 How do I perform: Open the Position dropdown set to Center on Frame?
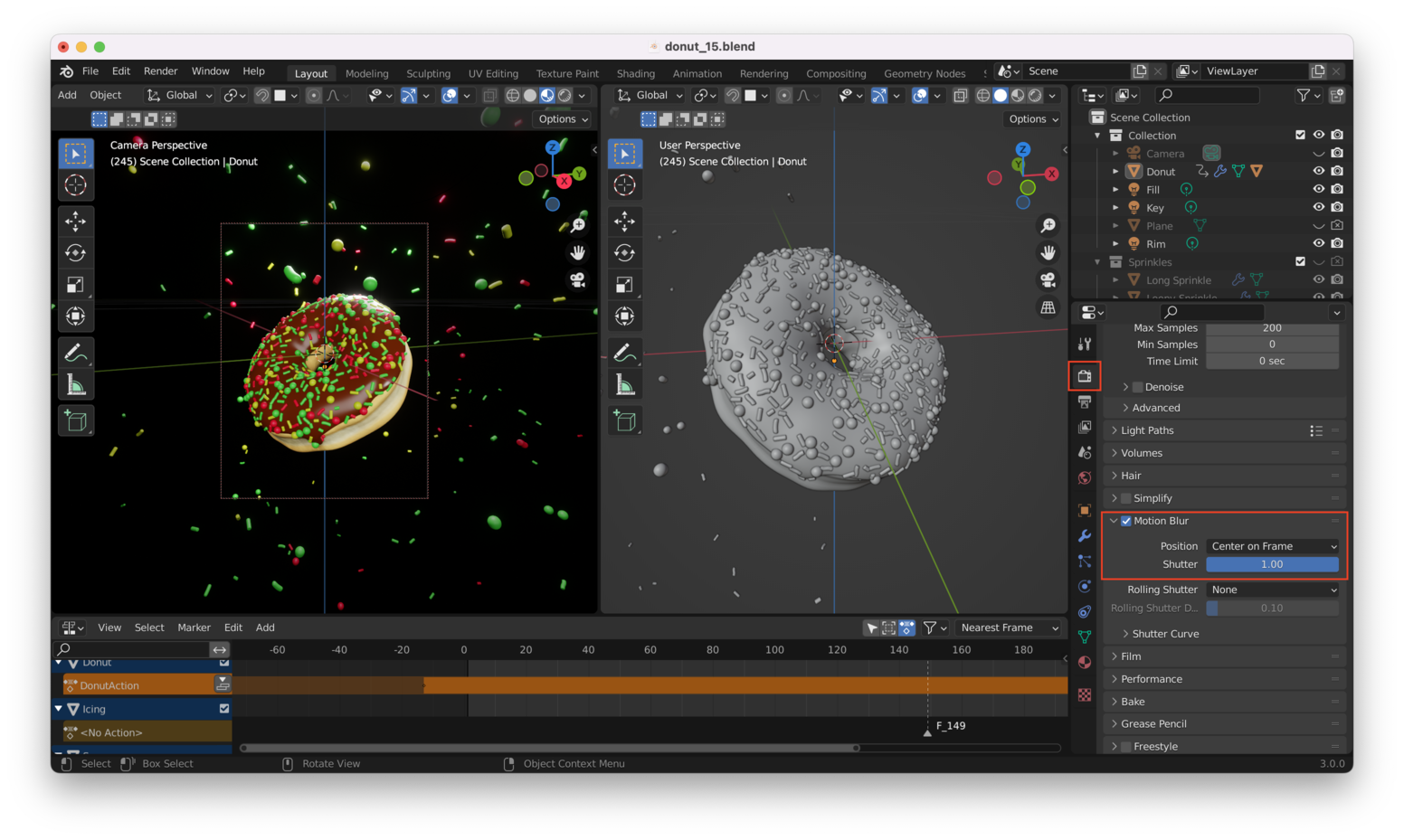pyautogui.click(x=1273, y=546)
